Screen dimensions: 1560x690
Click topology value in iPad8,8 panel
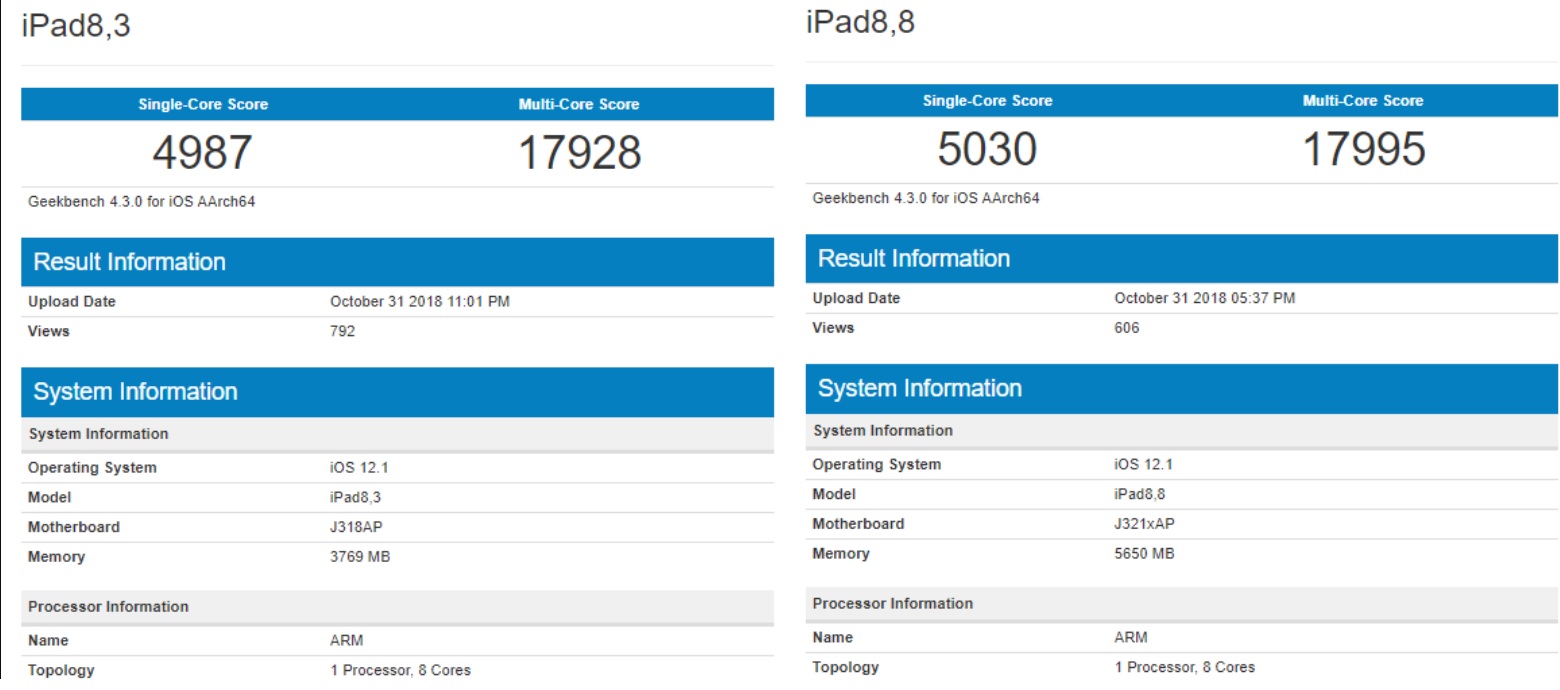(x=1184, y=668)
